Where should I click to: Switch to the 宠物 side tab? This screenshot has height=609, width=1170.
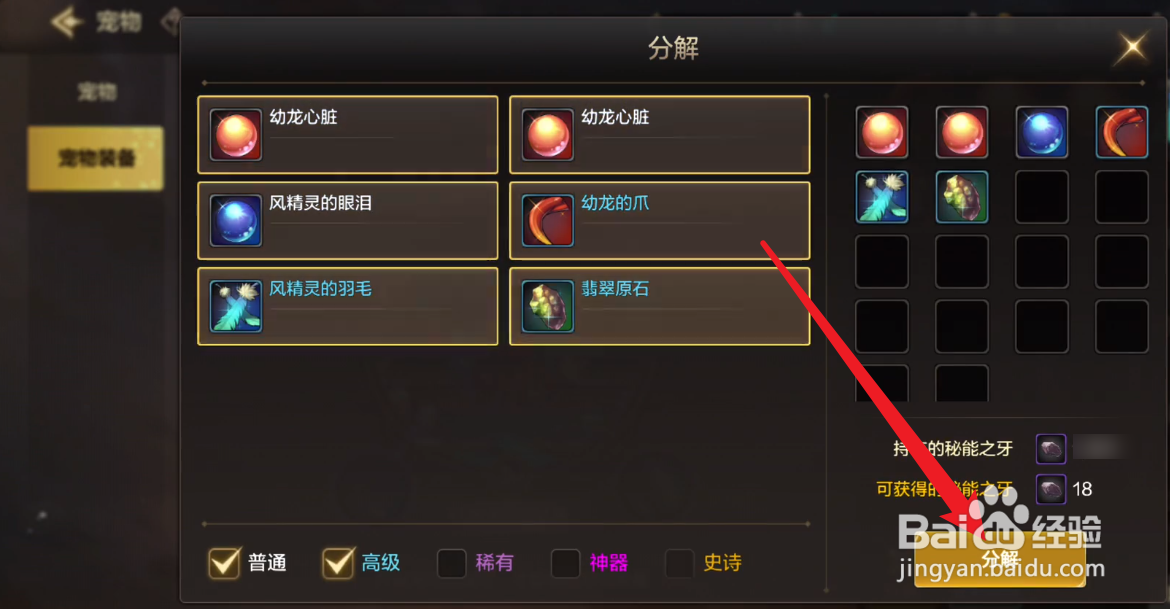(x=96, y=92)
